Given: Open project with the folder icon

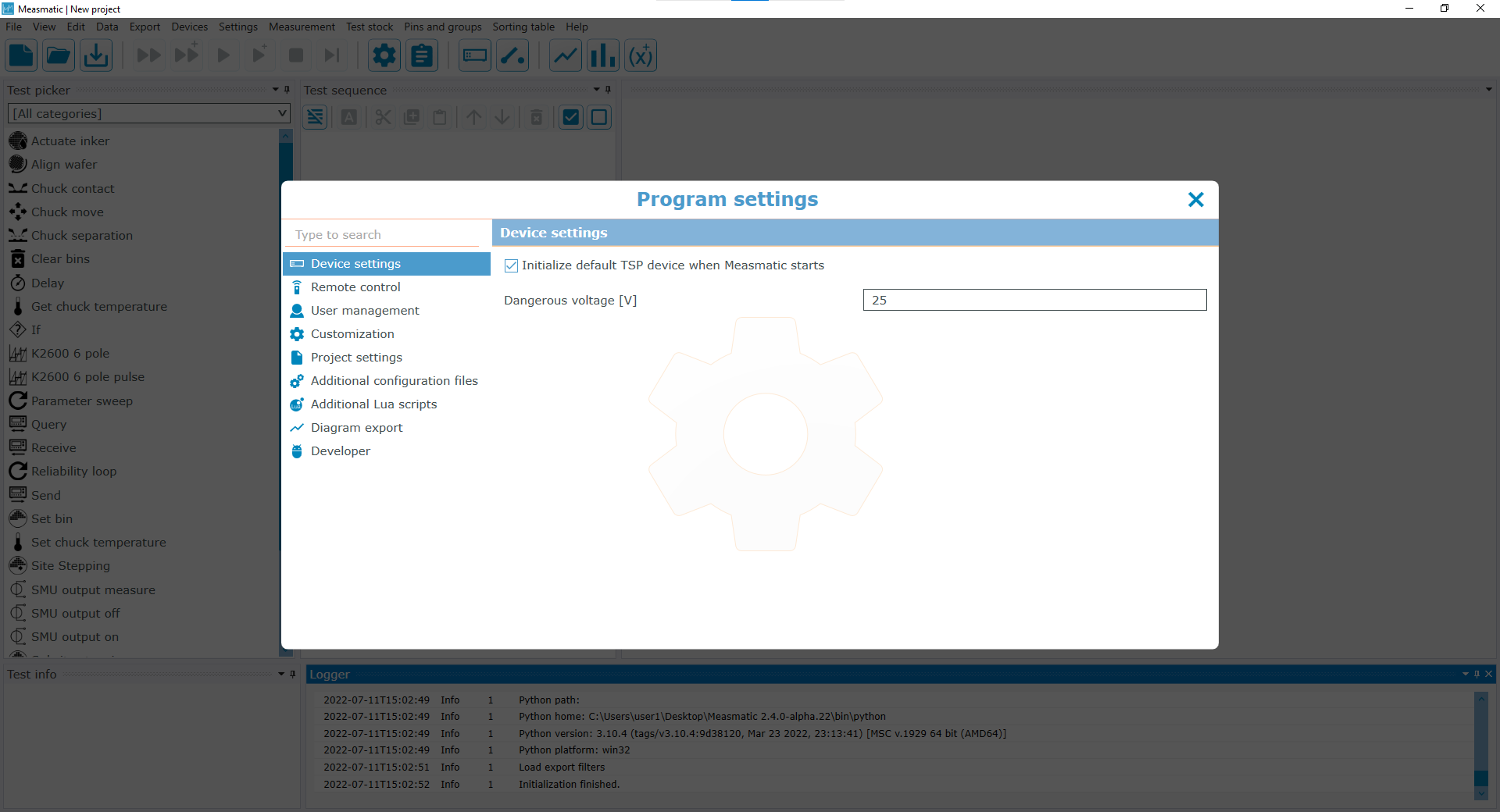Looking at the screenshot, I should click(59, 55).
